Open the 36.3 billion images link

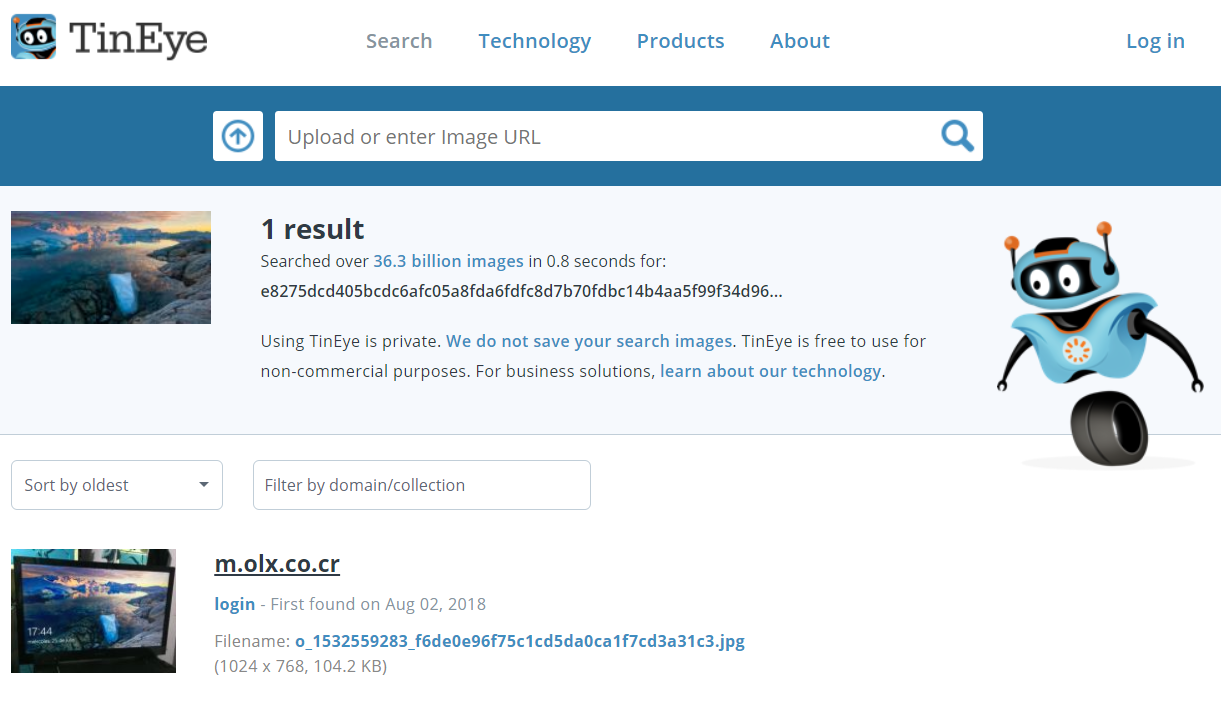(448, 261)
